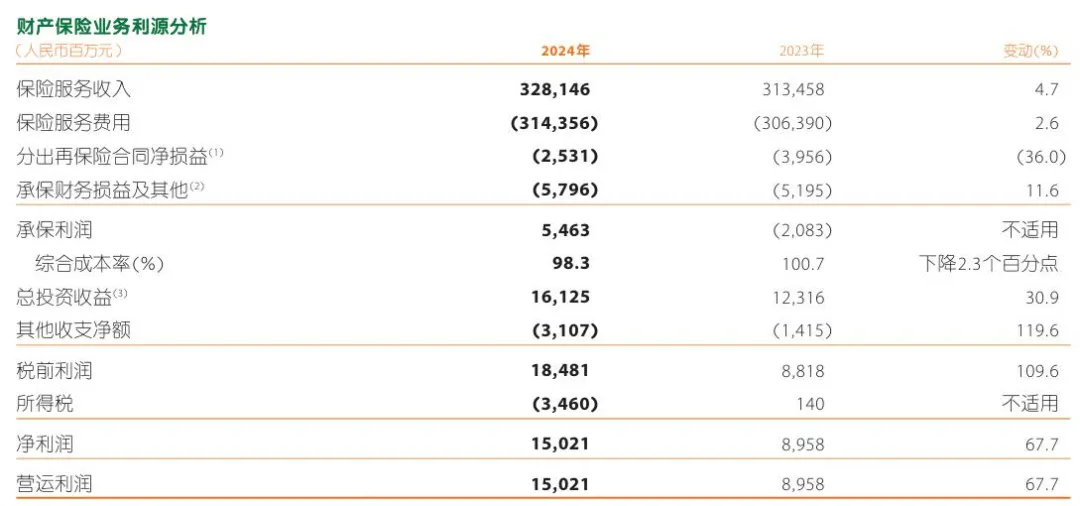
Task: Click the 保险服务收入 row label
Action: (74, 89)
